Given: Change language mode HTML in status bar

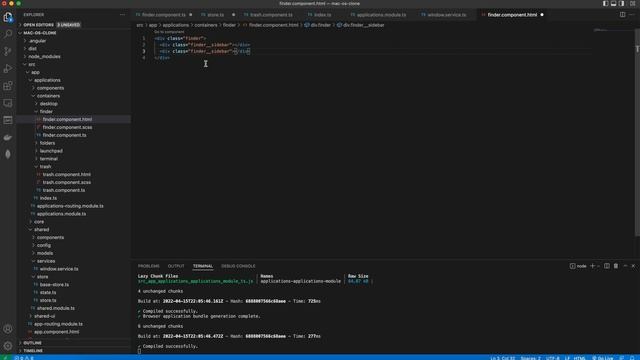Looking at the screenshot, I should point(580,358).
